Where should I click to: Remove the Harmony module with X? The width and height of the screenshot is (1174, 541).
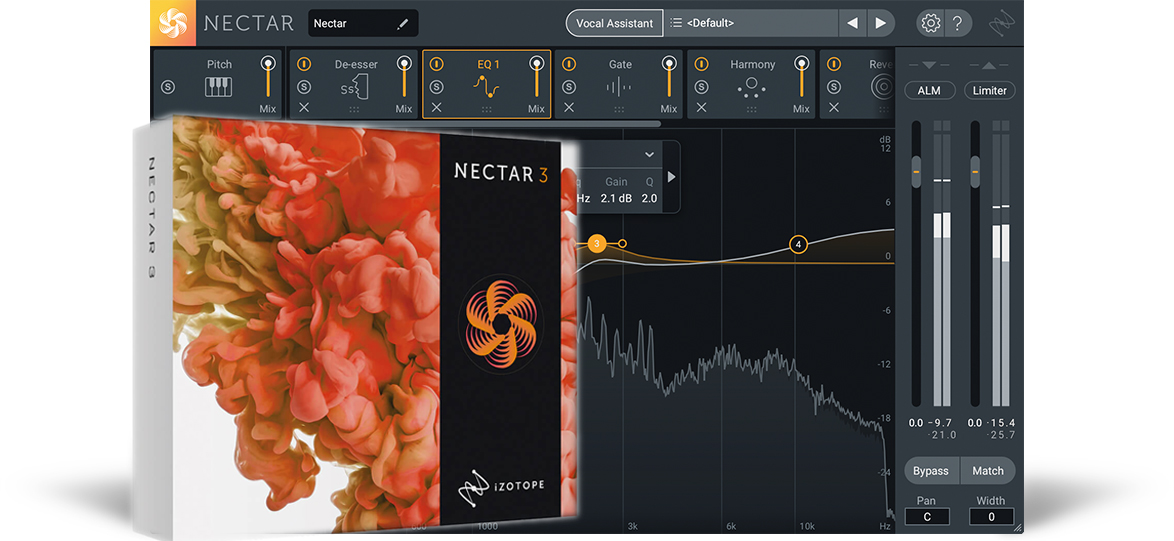[x=701, y=108]
